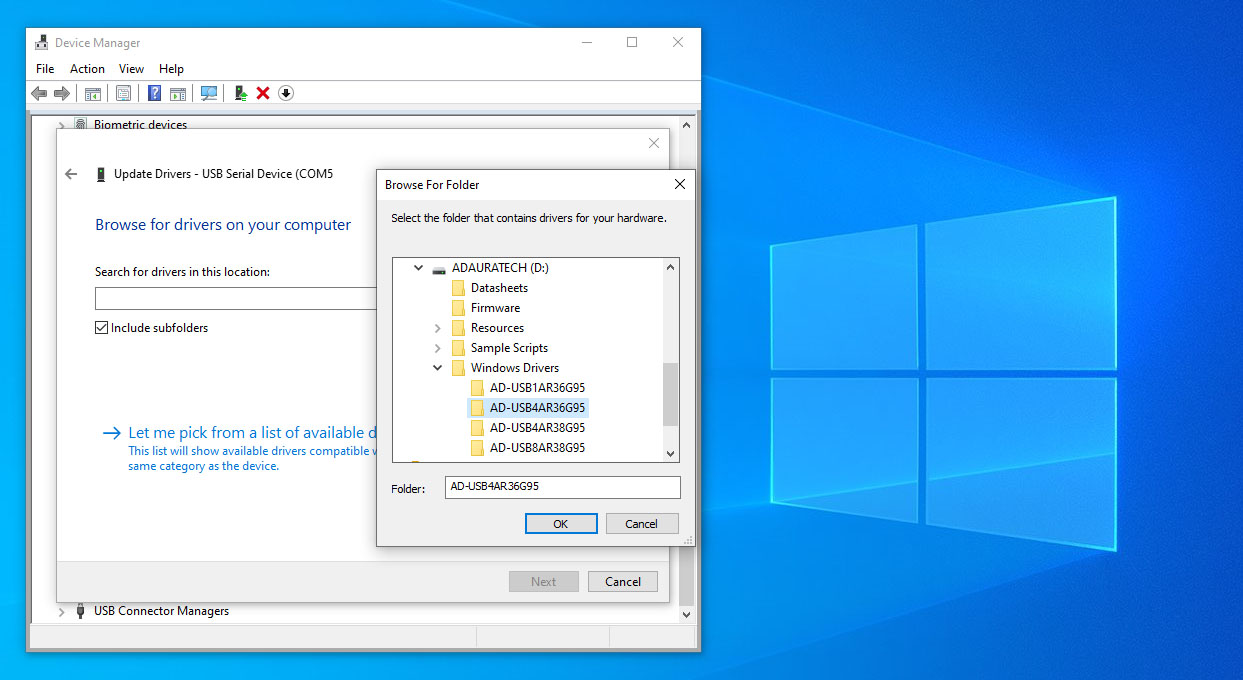
Task: Collapse the Windows Drivers folder
Action: pos(438,368)
